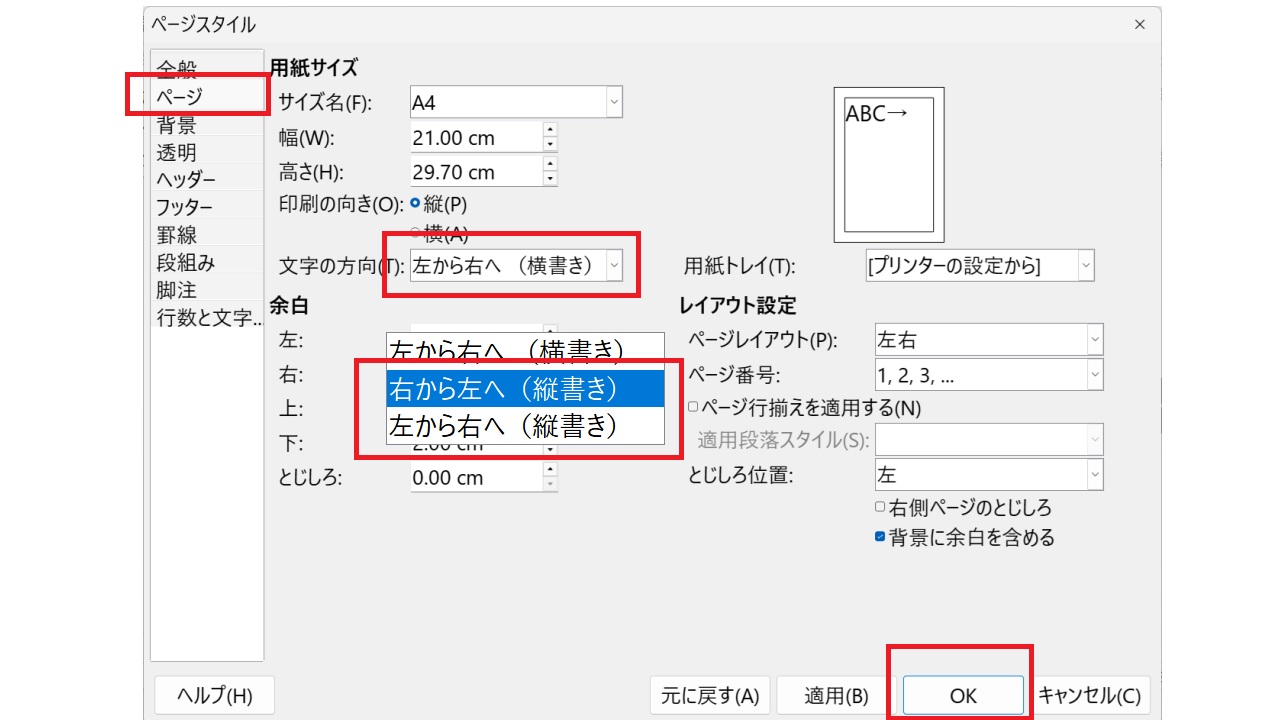Increase 幅 value with up arrow
This screenshot has width=1280, height=720.
550,131
